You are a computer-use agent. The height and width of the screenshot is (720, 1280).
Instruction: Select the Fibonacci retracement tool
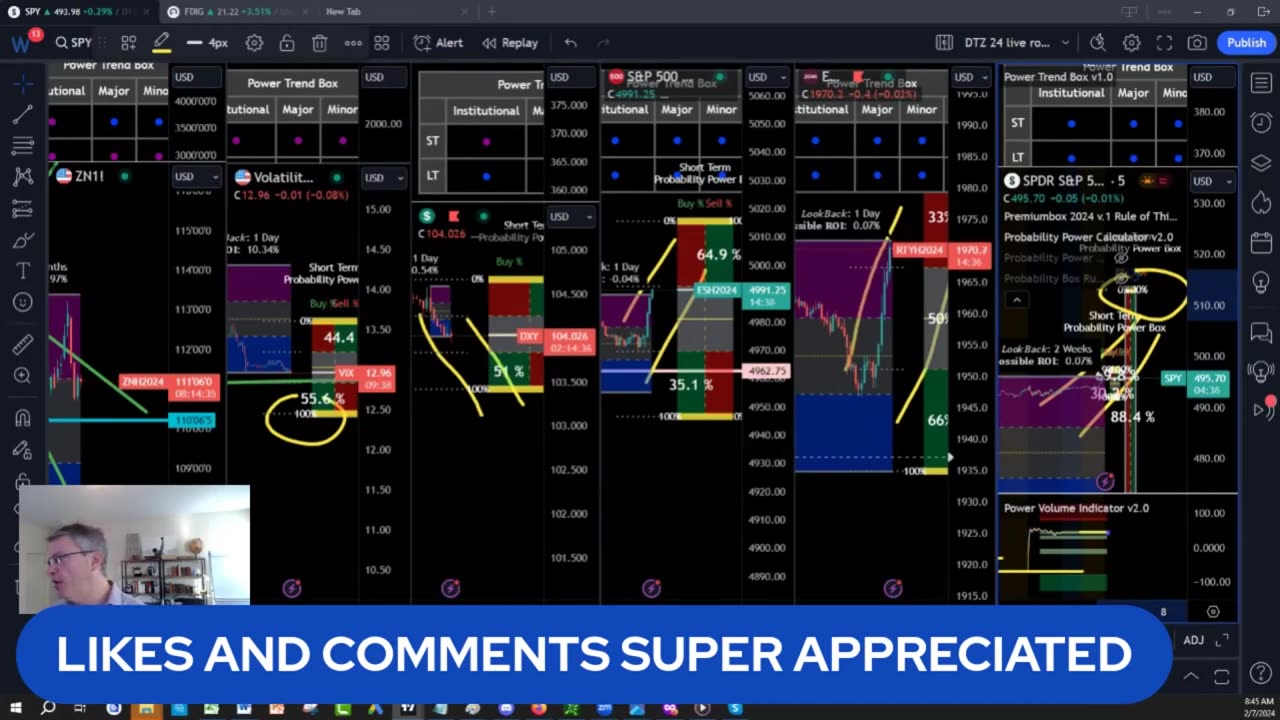tap(22, 146)
